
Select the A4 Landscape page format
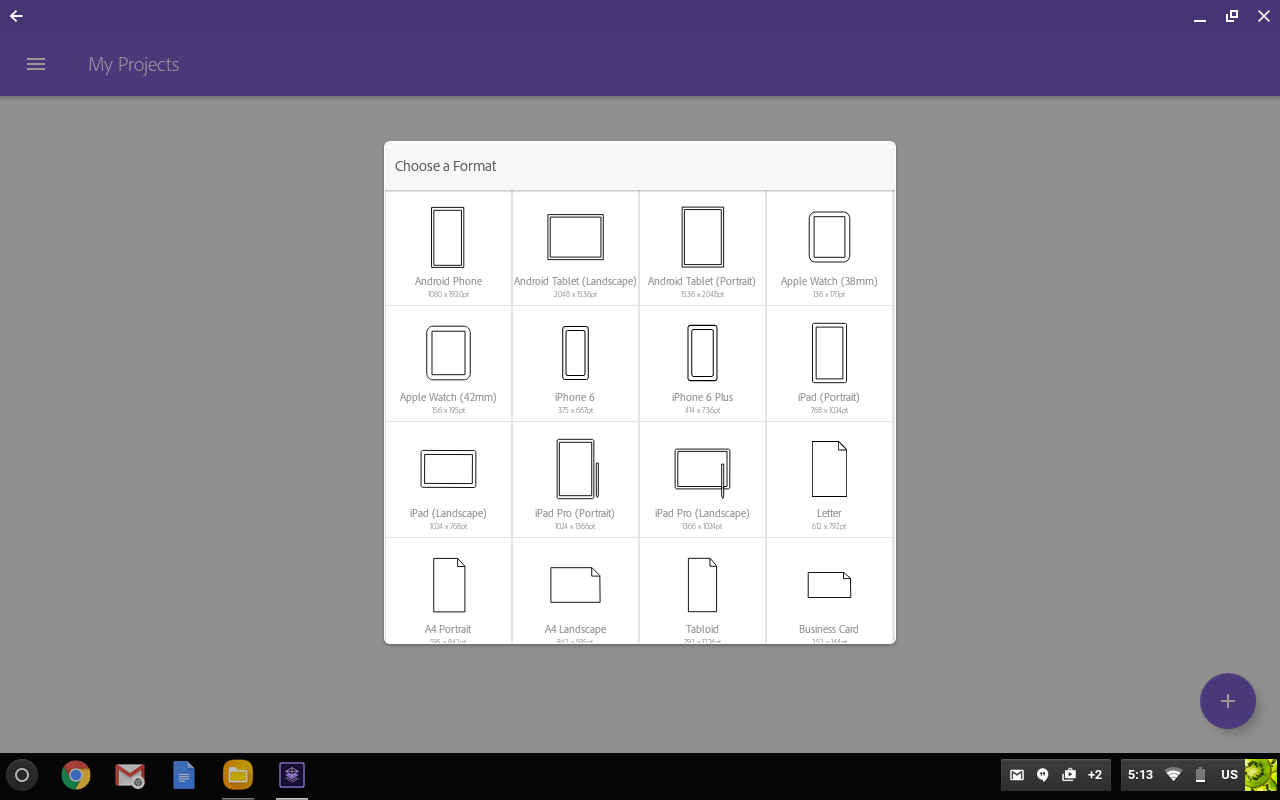(x=575, y=586)
